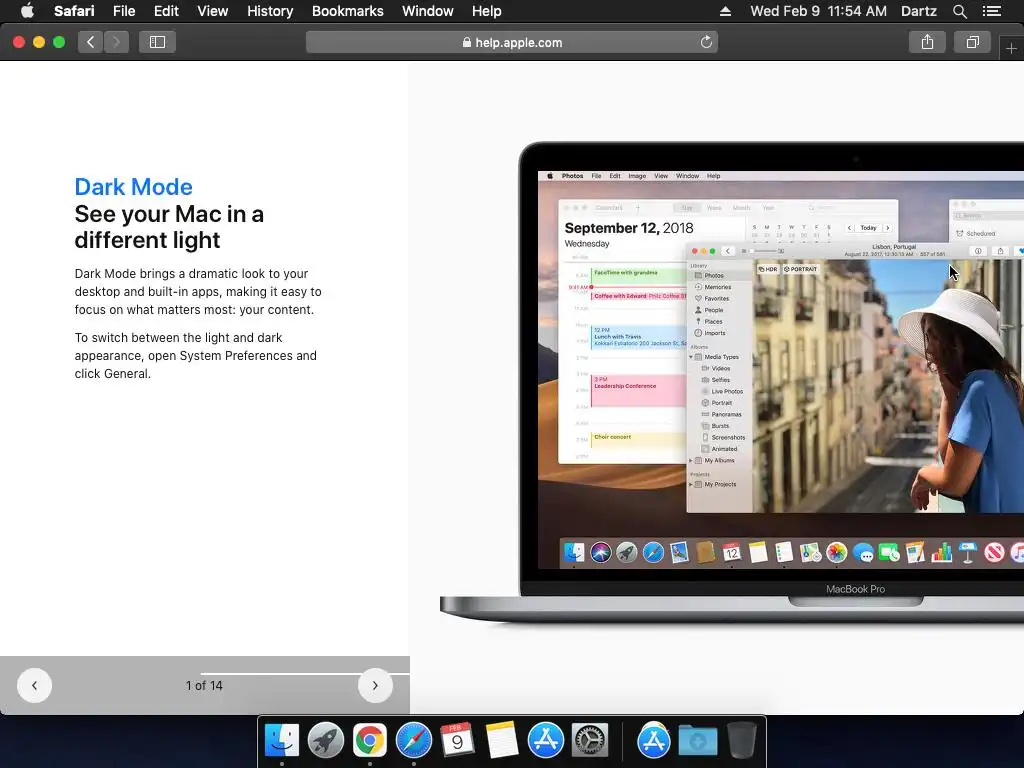This screenshot has height=768, width=1024.
Task: Open the Safari menu
Action: pyautogui.click(x=74, y=11)
